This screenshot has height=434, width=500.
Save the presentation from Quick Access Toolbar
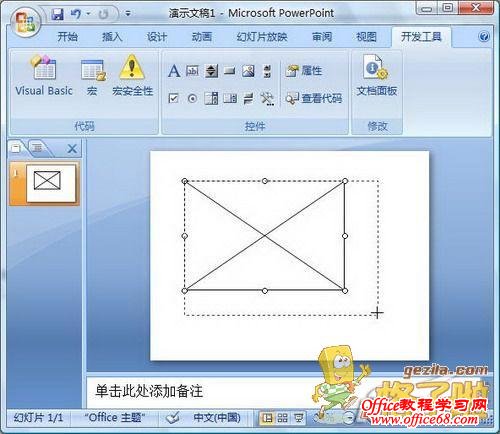(57, 14)
